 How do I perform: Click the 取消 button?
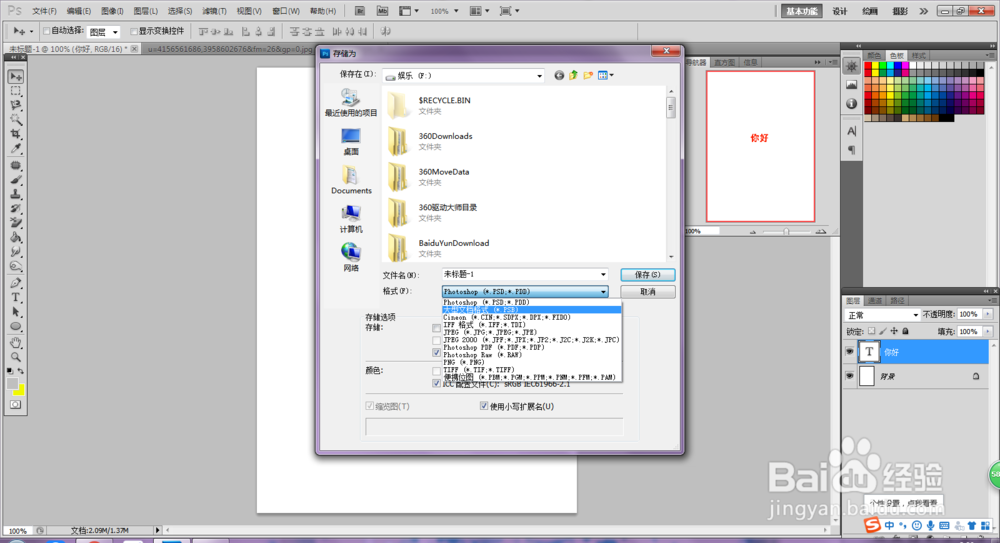pyautogui.click(x=647, y=292)
